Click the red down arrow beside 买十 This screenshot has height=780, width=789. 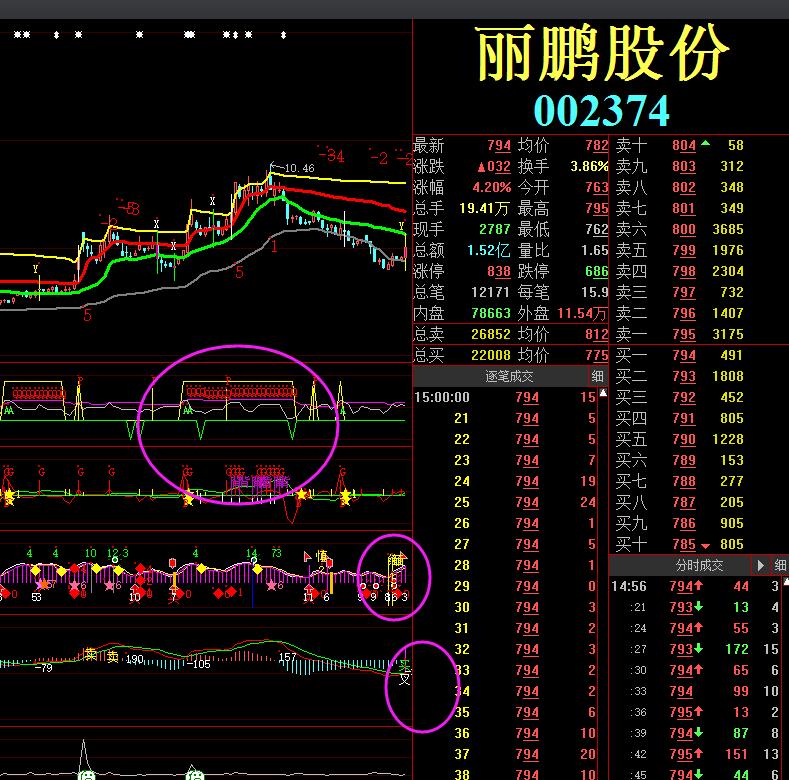tap(706, 545)
